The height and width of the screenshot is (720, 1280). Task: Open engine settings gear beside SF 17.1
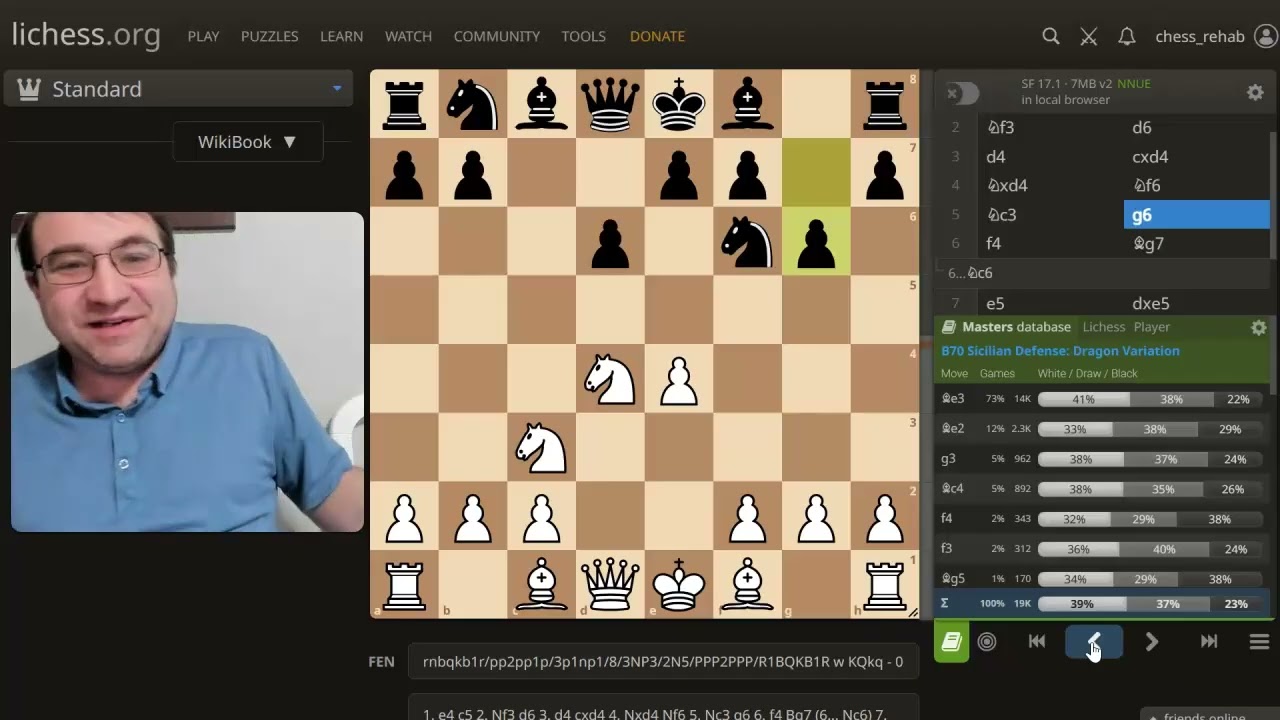1255,92
